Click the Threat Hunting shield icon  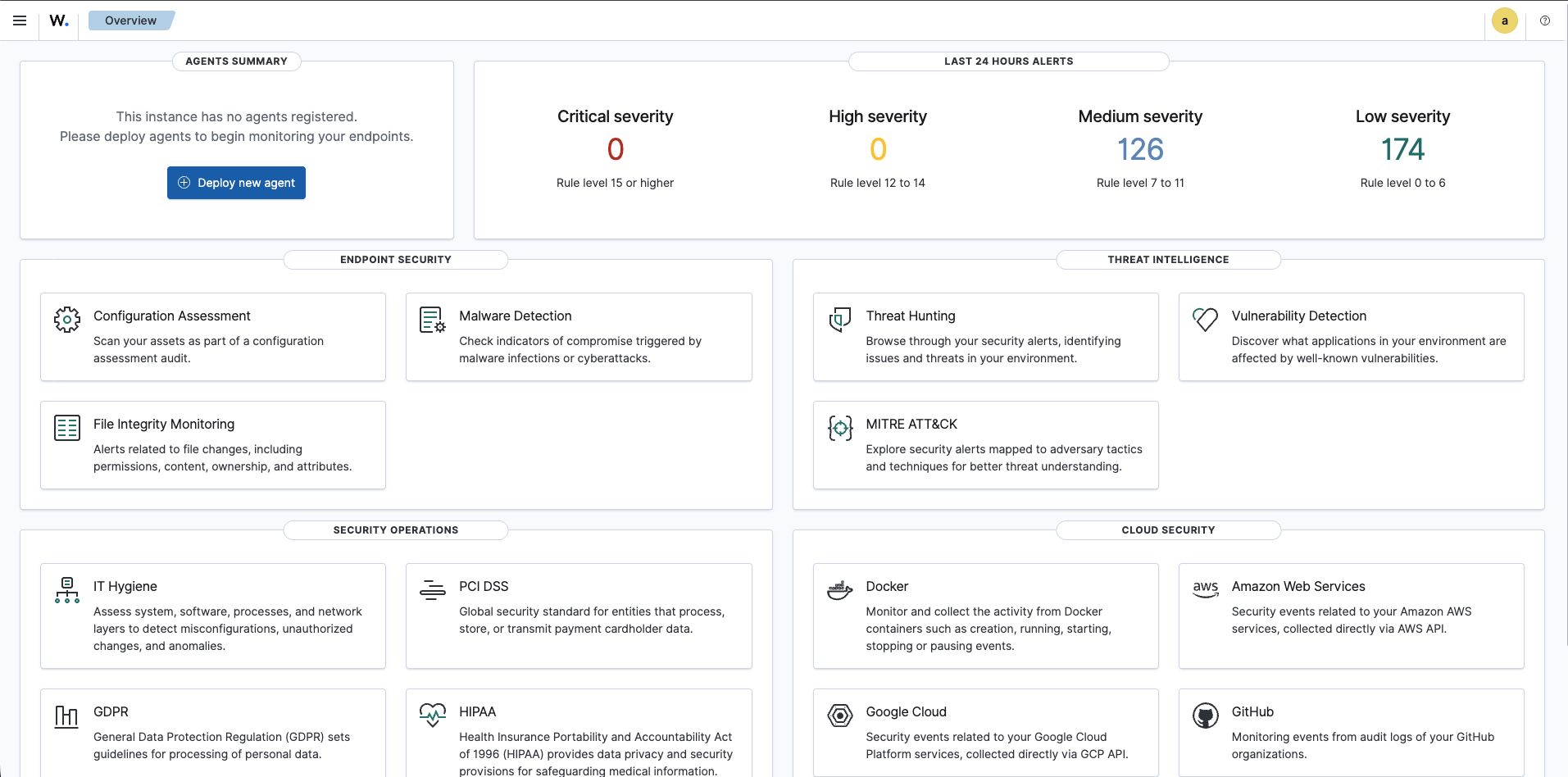[x=839, y=320]
